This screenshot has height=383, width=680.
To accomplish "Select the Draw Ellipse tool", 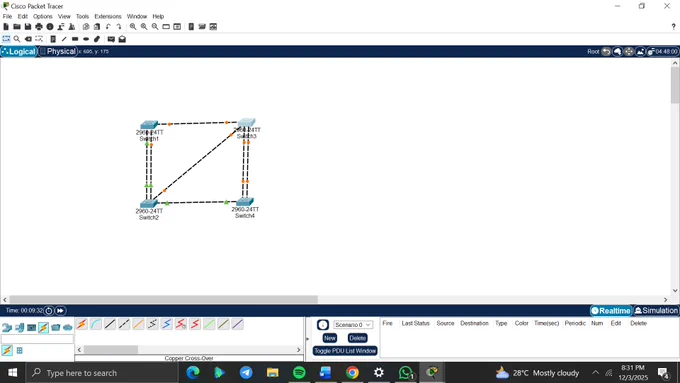I will (x=86, y=39).
